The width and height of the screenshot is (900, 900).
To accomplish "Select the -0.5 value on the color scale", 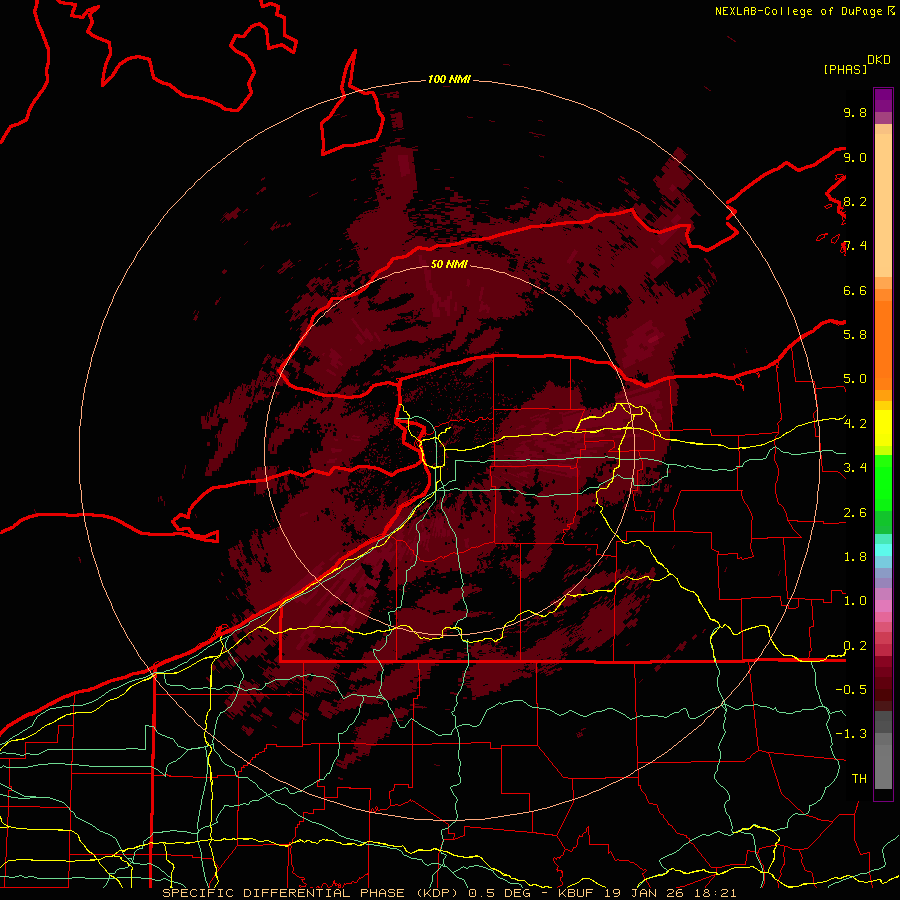I will pos(851,689).
